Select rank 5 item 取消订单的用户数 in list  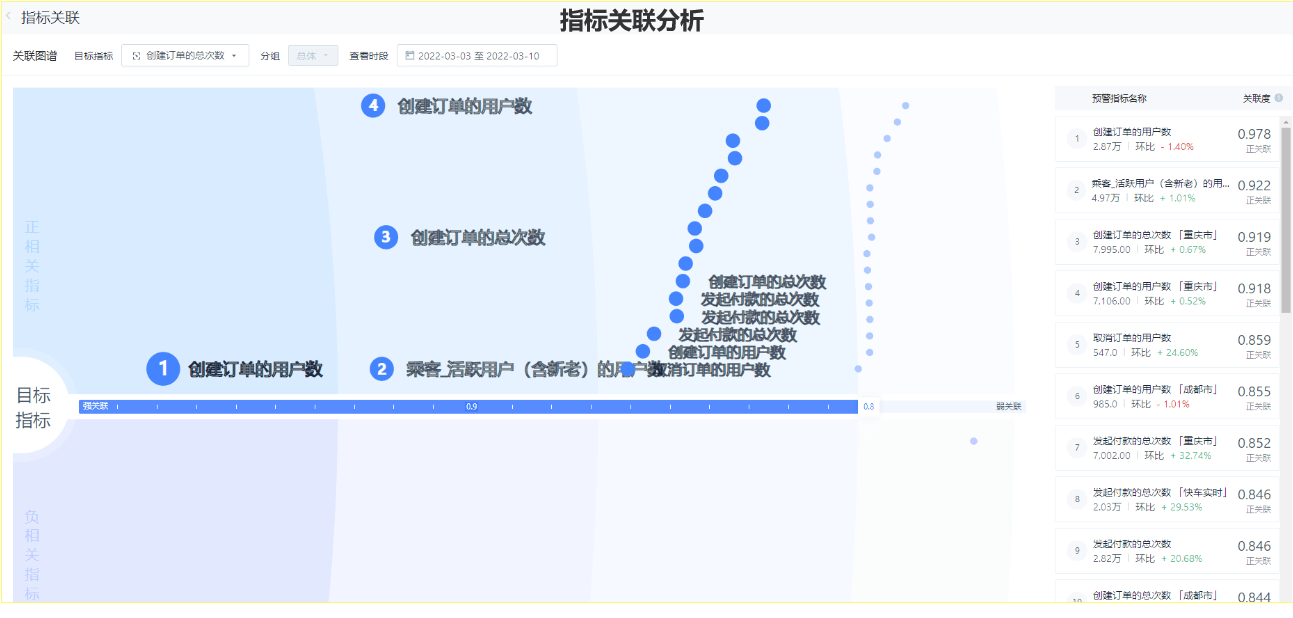point(1166,345)
